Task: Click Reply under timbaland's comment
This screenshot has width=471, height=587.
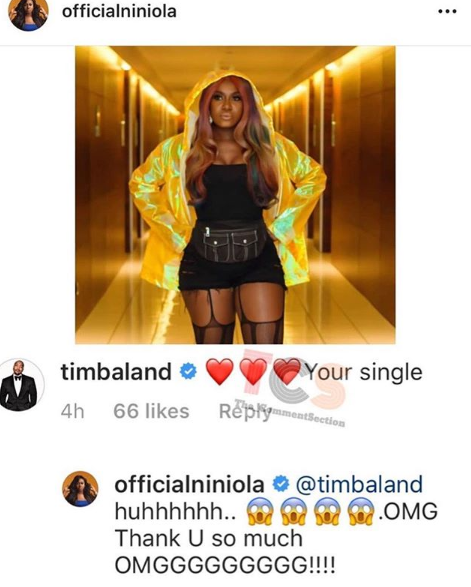Action: 244,411
